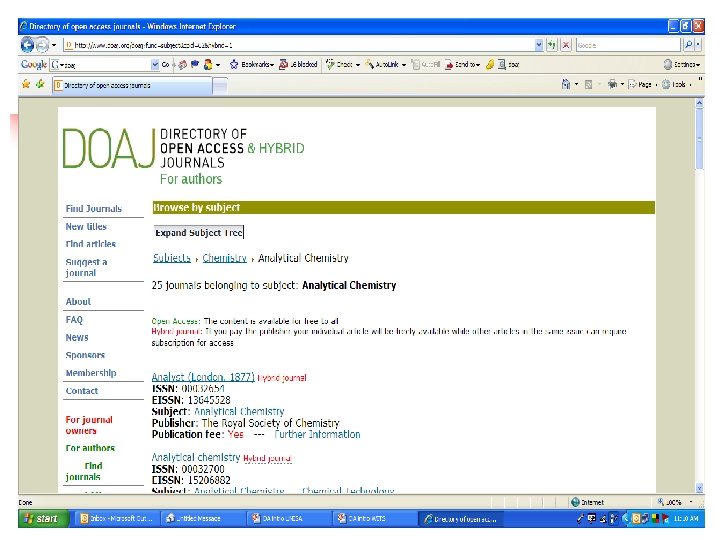Viewport: 720px width, 540px height.
Task: Click the Google Toolbar search field
Action: (x=101, y=65)
